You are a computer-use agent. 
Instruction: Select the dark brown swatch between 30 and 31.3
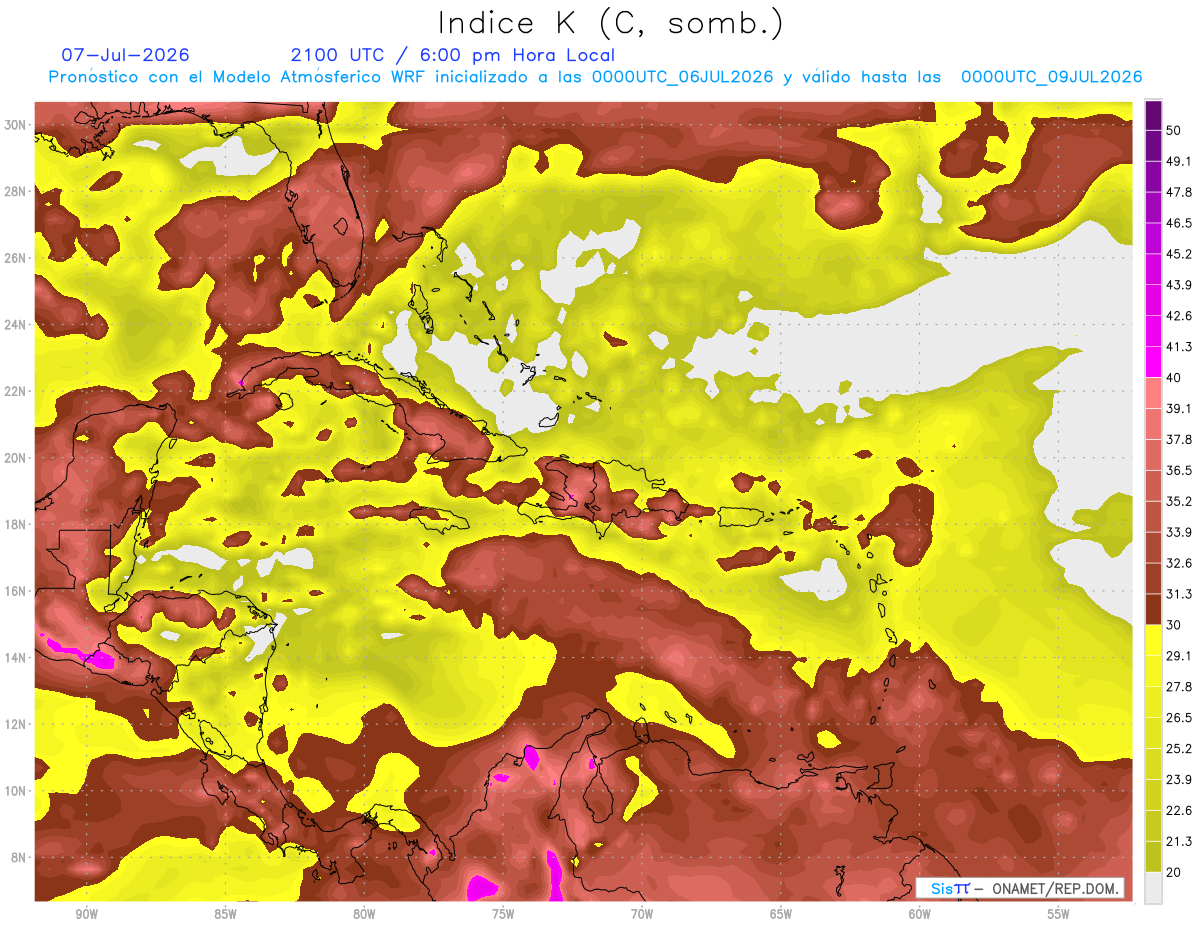coord(1153,609)
